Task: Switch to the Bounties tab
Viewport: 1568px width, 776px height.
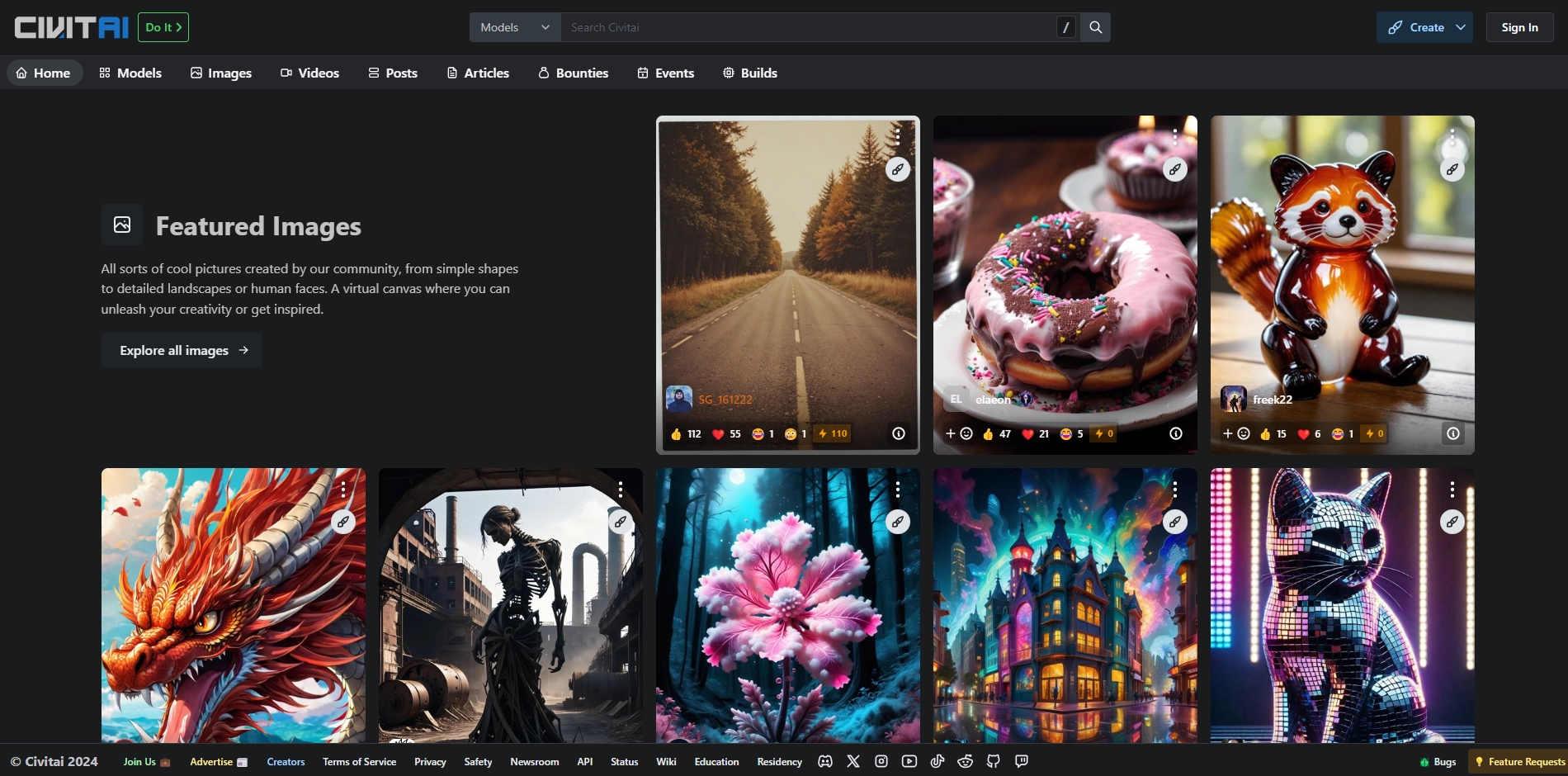Action: click(x=574, y=73)
